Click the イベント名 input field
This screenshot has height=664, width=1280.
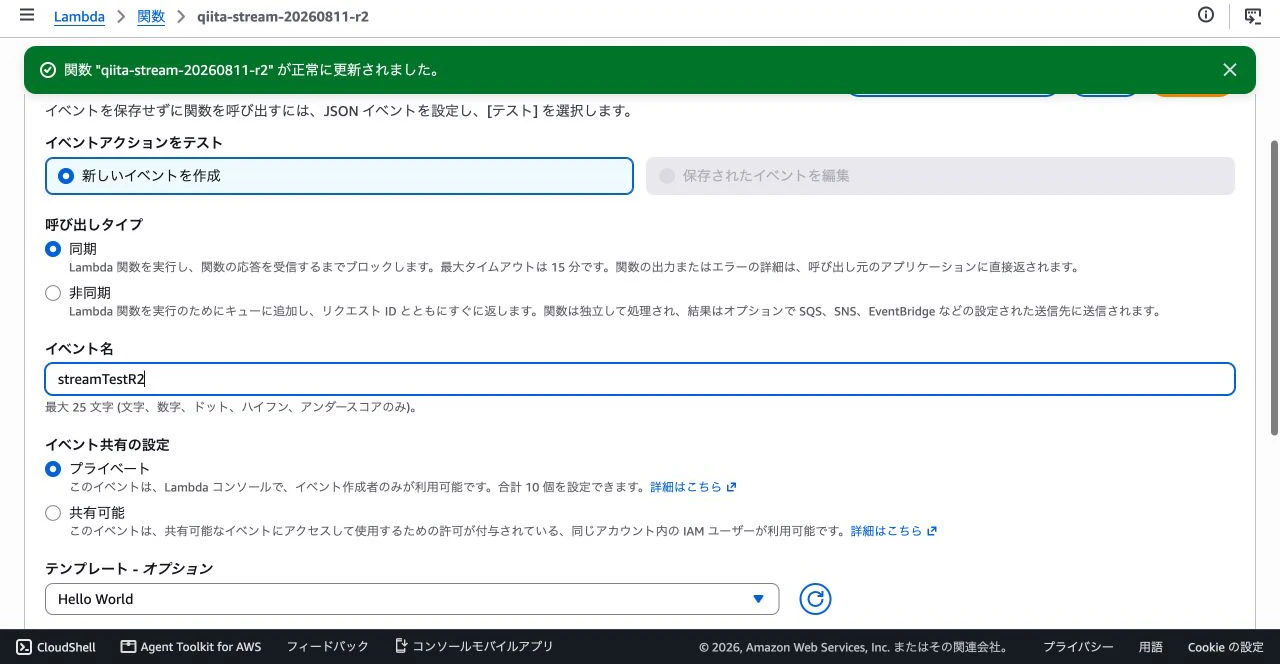(640, 379)
